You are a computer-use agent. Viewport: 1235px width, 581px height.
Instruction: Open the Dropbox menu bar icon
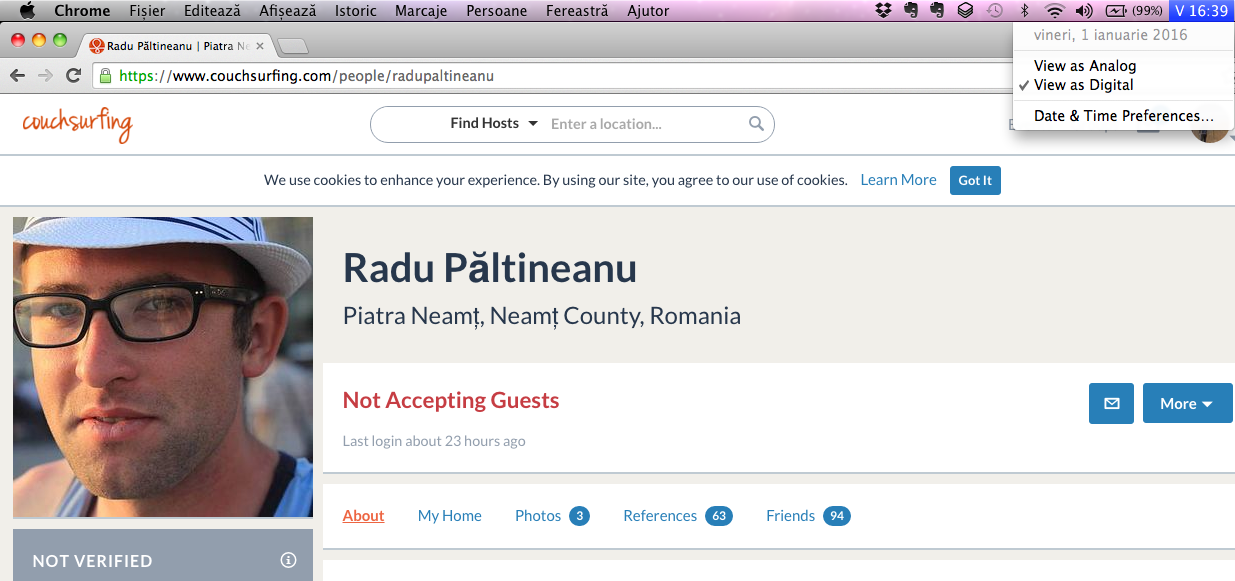click(x=883, y=11)
